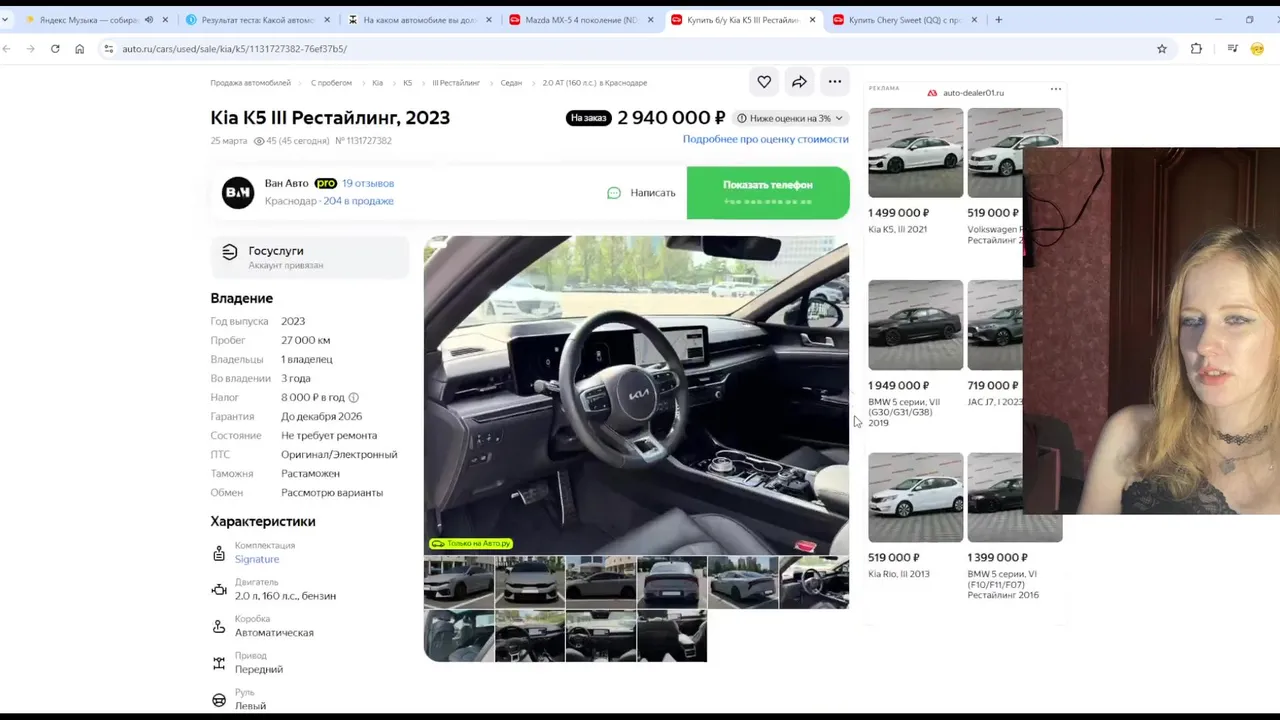The width and height of the screenshot is (1280, 720).
Task: Open the Kia K5, III 2021 ad photo
Action: [916, 153]
